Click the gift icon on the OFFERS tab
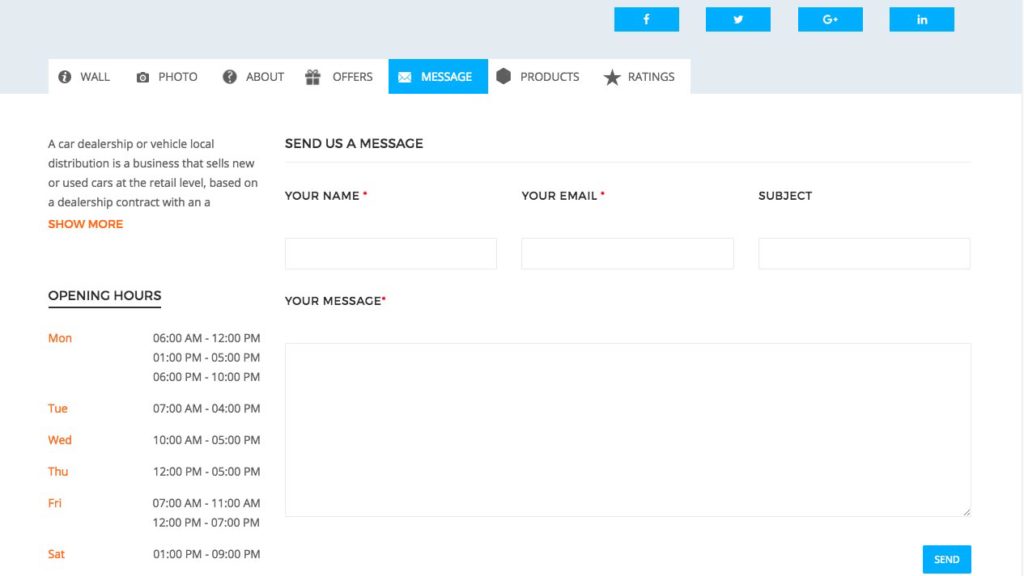 click(315, 76)
